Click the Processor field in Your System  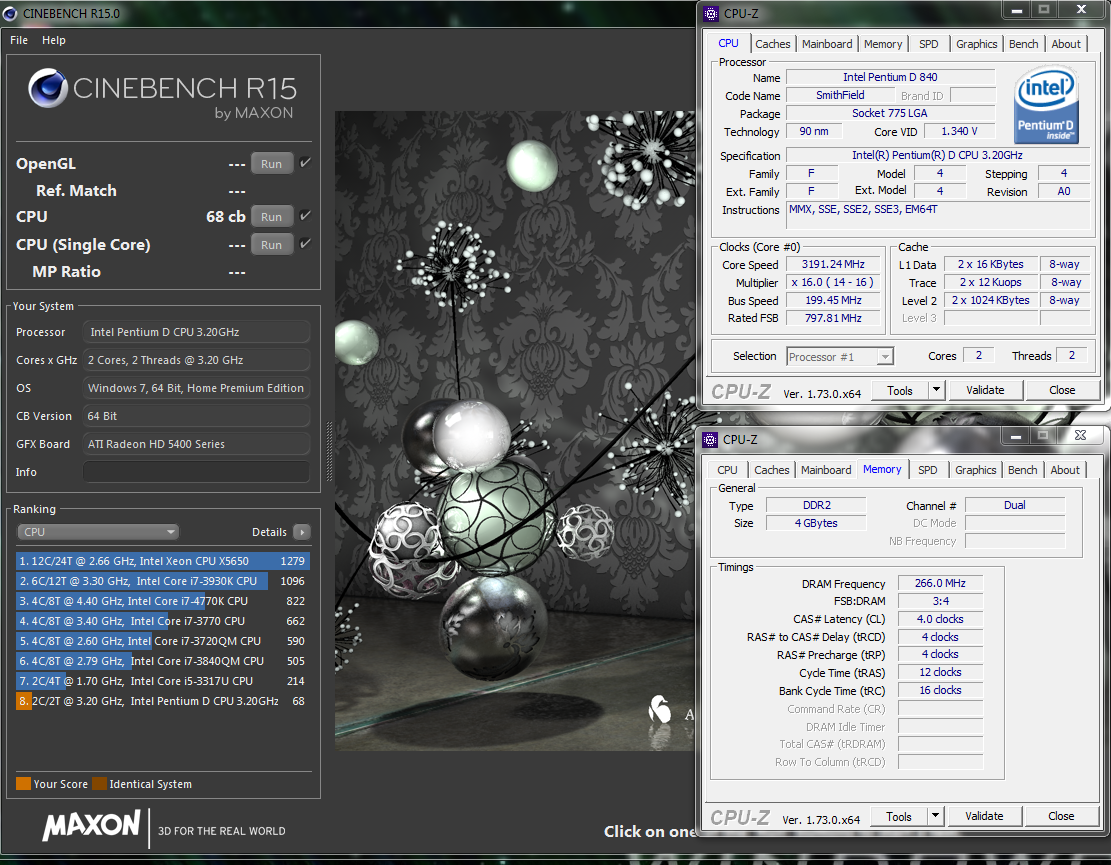tap(196, 332)
